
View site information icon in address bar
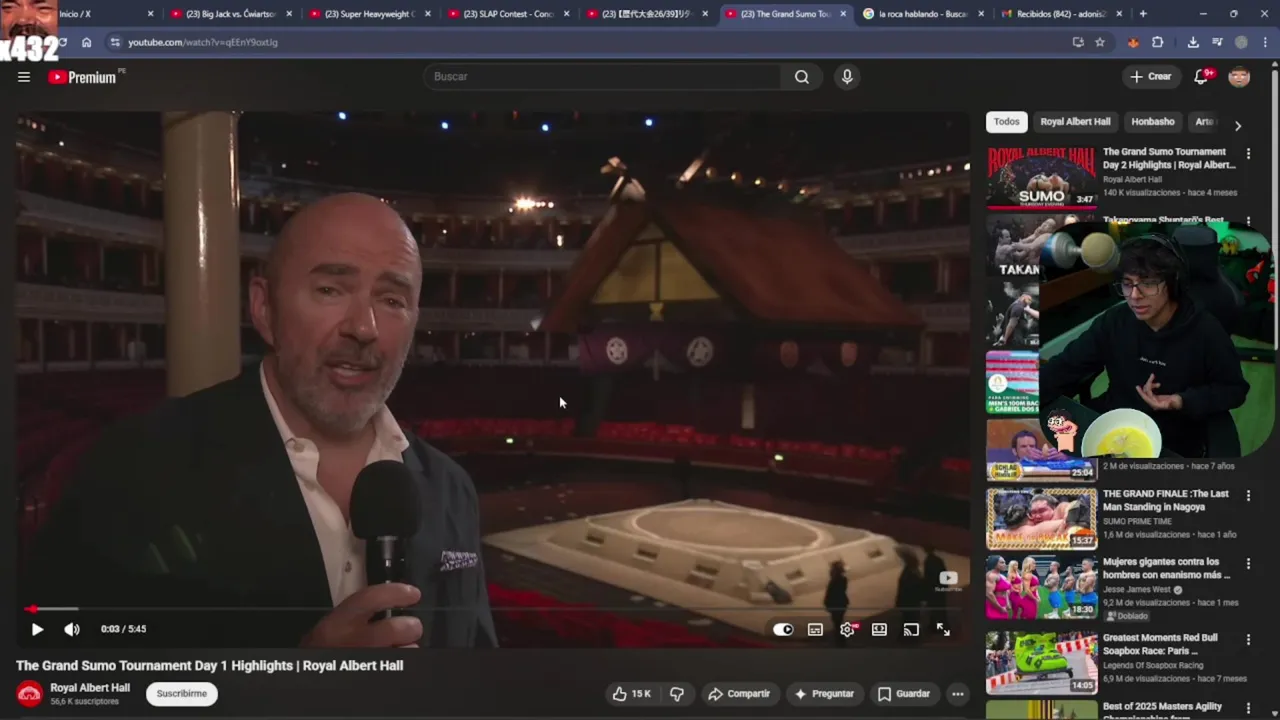pyautogui.click(x=115, y=42)
